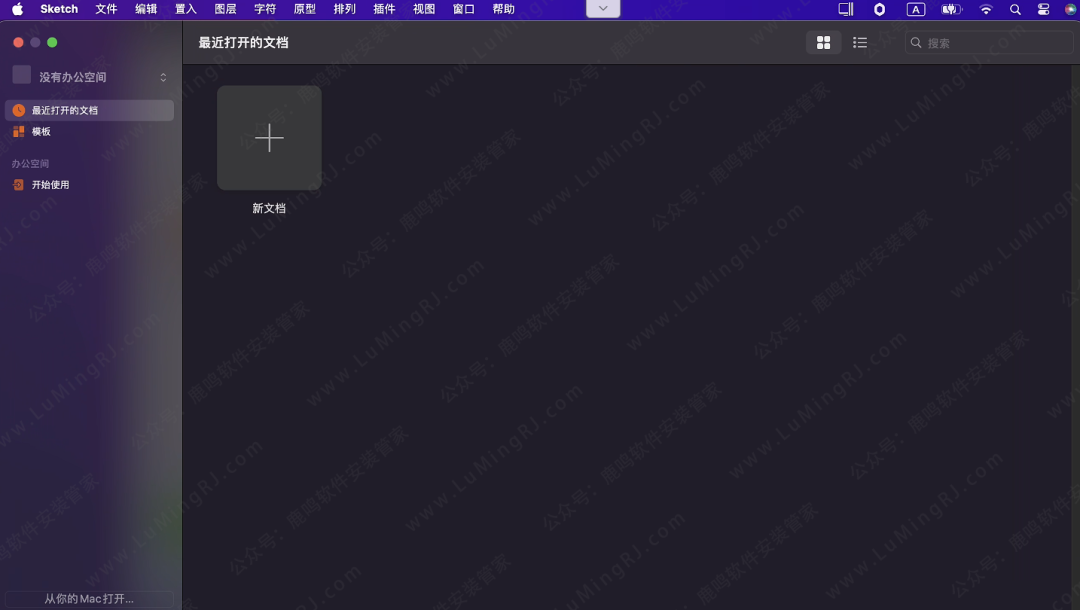Click the magnifier icon inside the search field
This screenshot has width=1080, height=610.
point(916,42)
